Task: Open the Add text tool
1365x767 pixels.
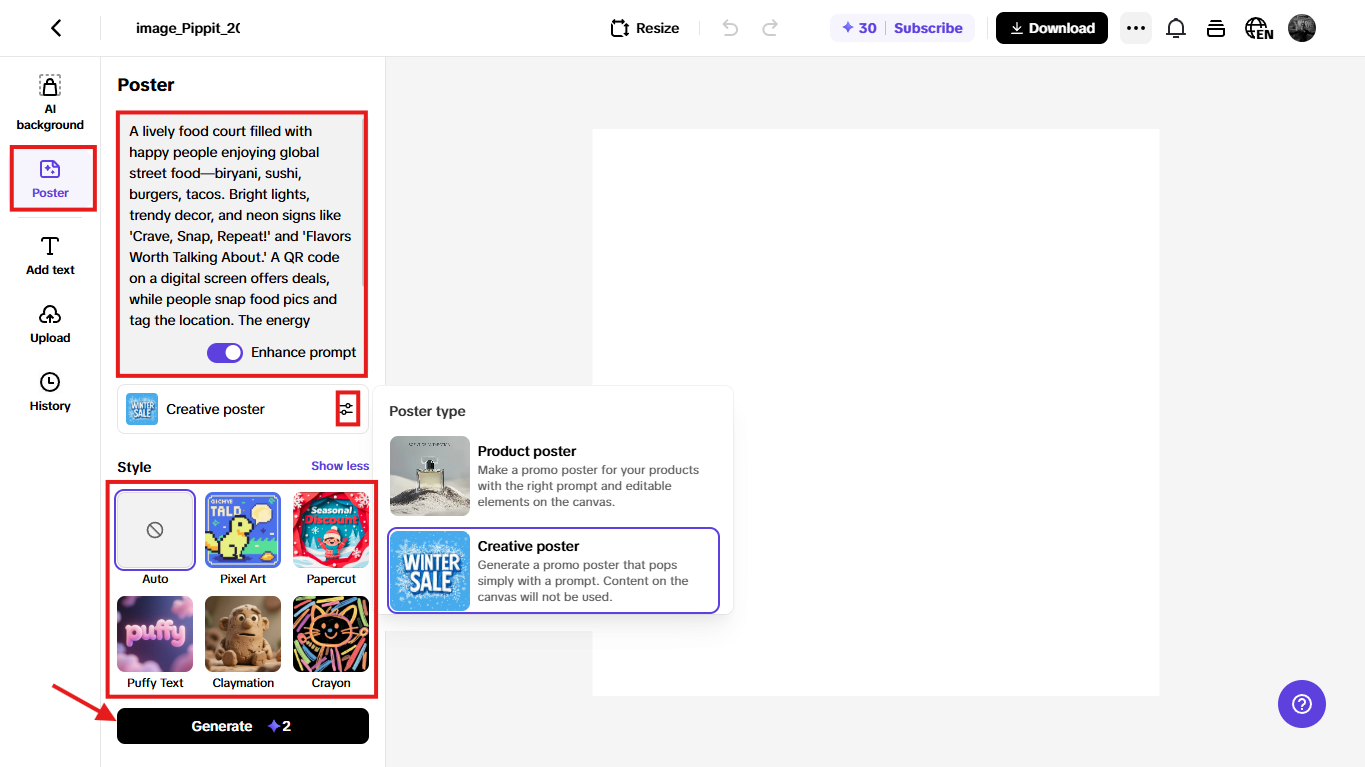Action: coord(50,256)
